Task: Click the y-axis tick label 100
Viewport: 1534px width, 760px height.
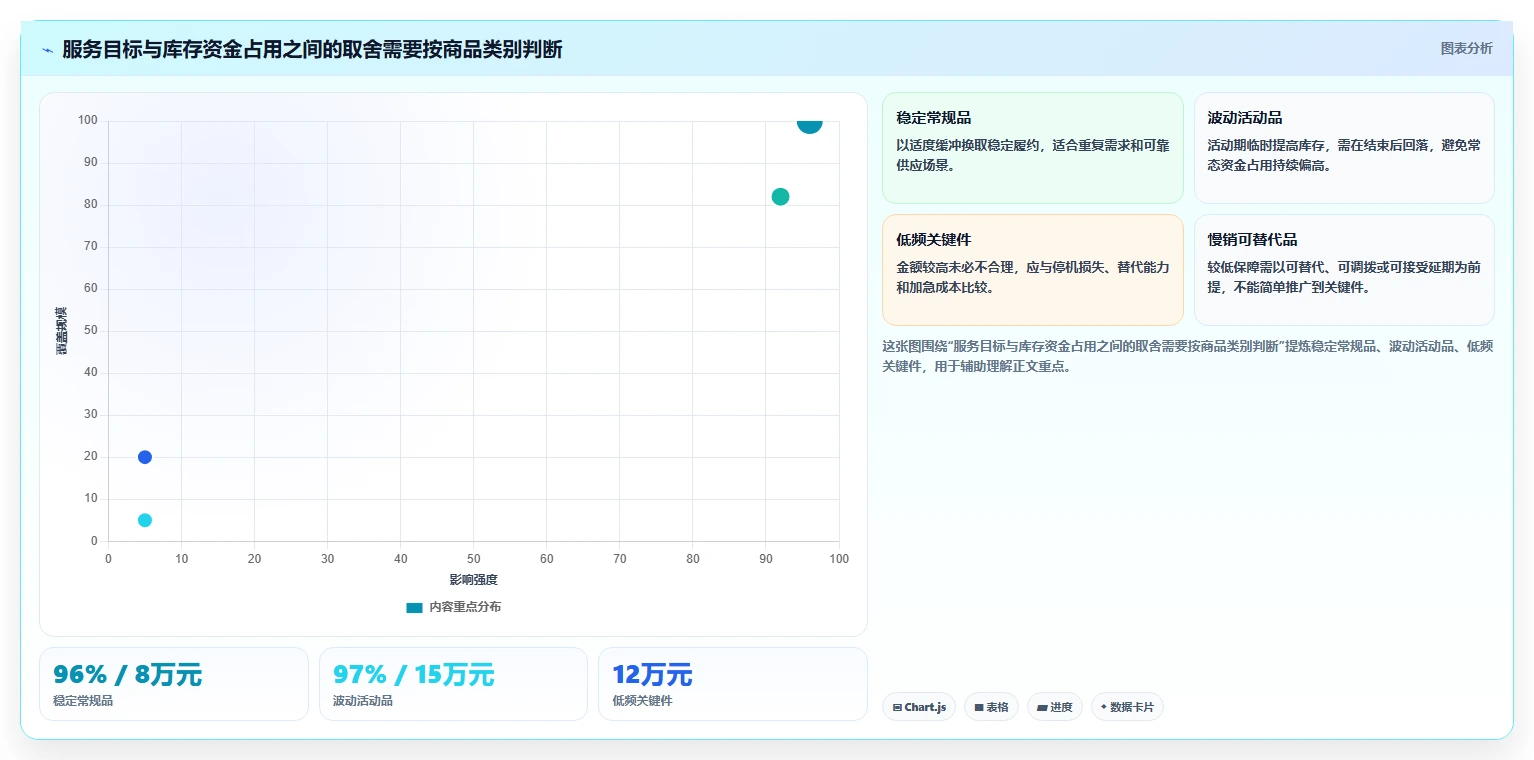Action: (x=88, y=121)
